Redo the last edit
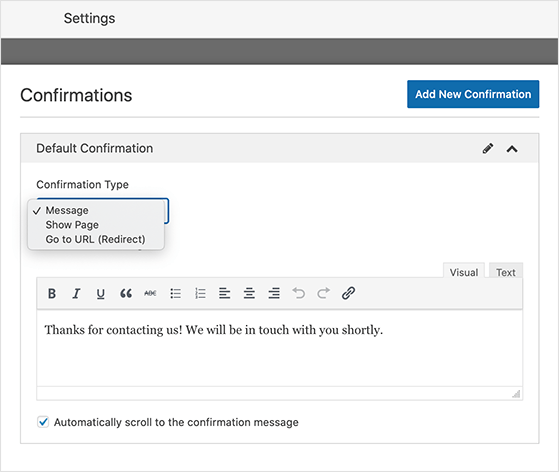The width and height of the screenshot is (559, 472). click(323, 293)
